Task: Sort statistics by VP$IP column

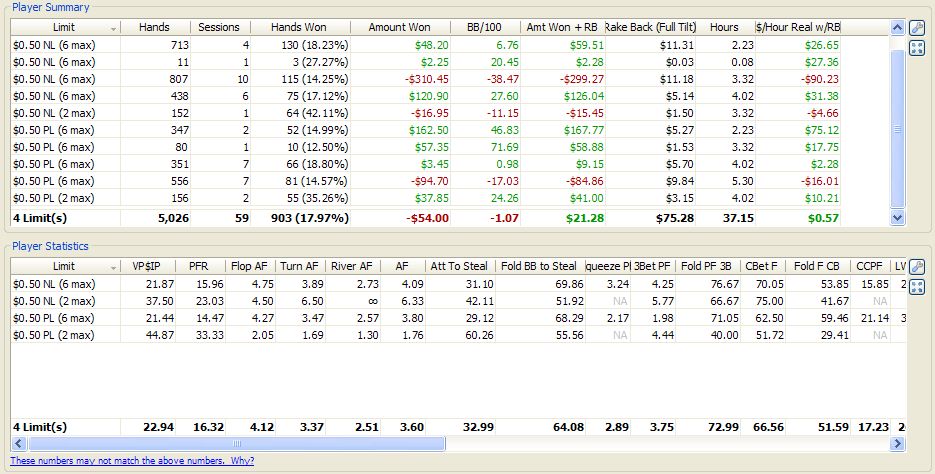Action: [x=153, y=266]
